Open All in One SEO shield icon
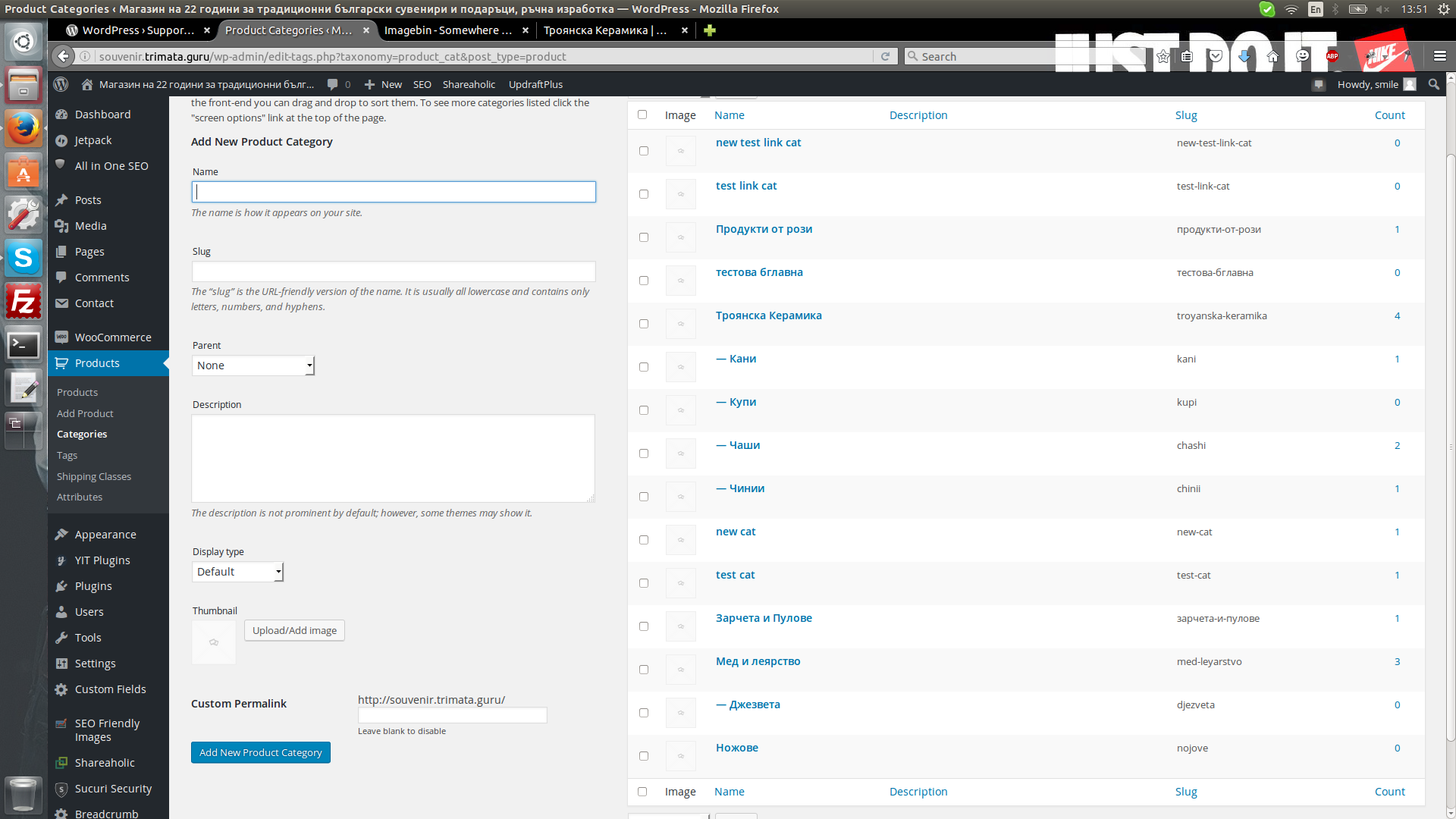 coord(61,165)
